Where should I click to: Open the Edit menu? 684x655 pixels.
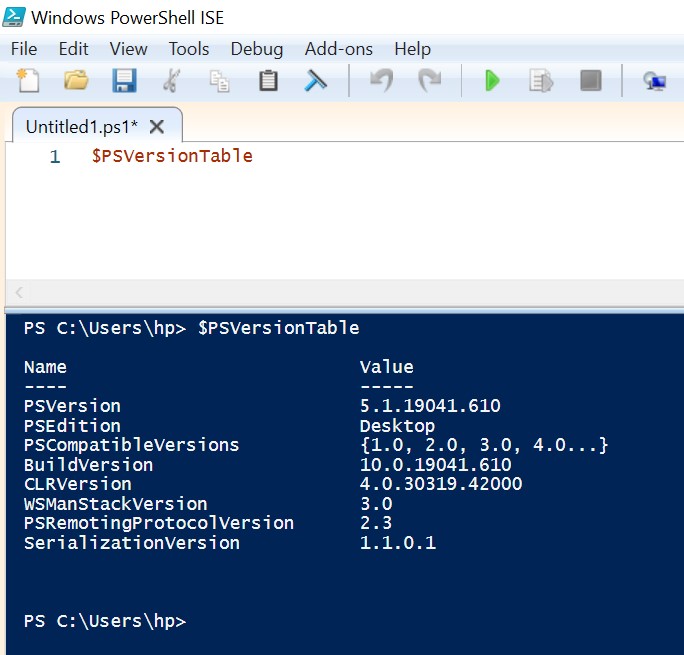point(73,49)
